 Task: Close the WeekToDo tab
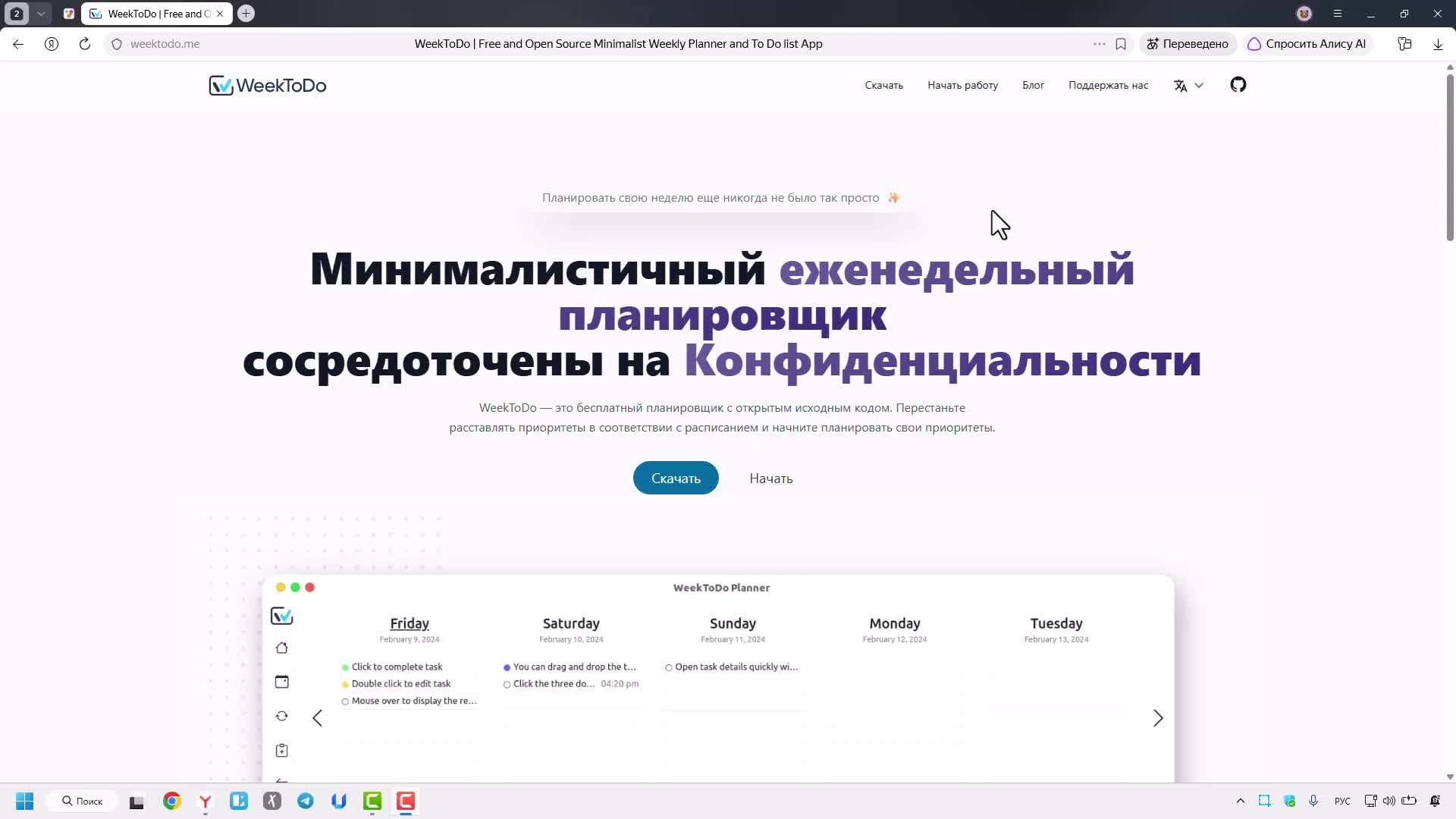[220, 14]
